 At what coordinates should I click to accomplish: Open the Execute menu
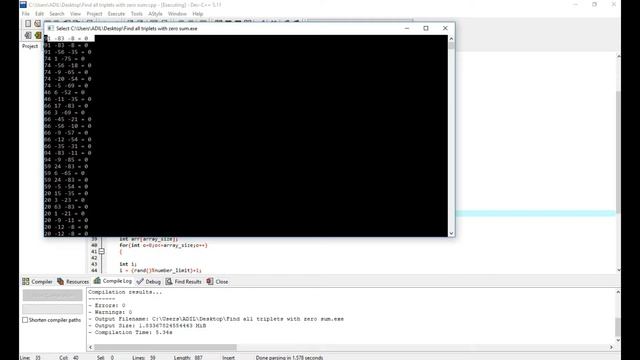click(116, 14)
